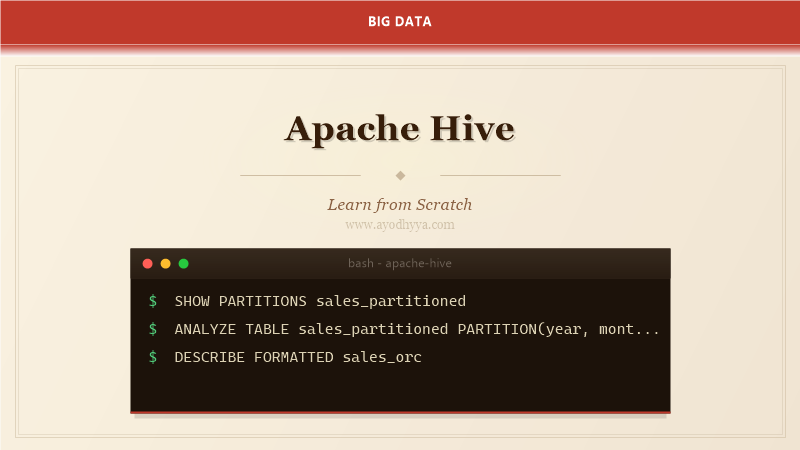Select the SHOW PARTITIONS sales_partitioned command
800x450 pixels.
click(320, 301)
